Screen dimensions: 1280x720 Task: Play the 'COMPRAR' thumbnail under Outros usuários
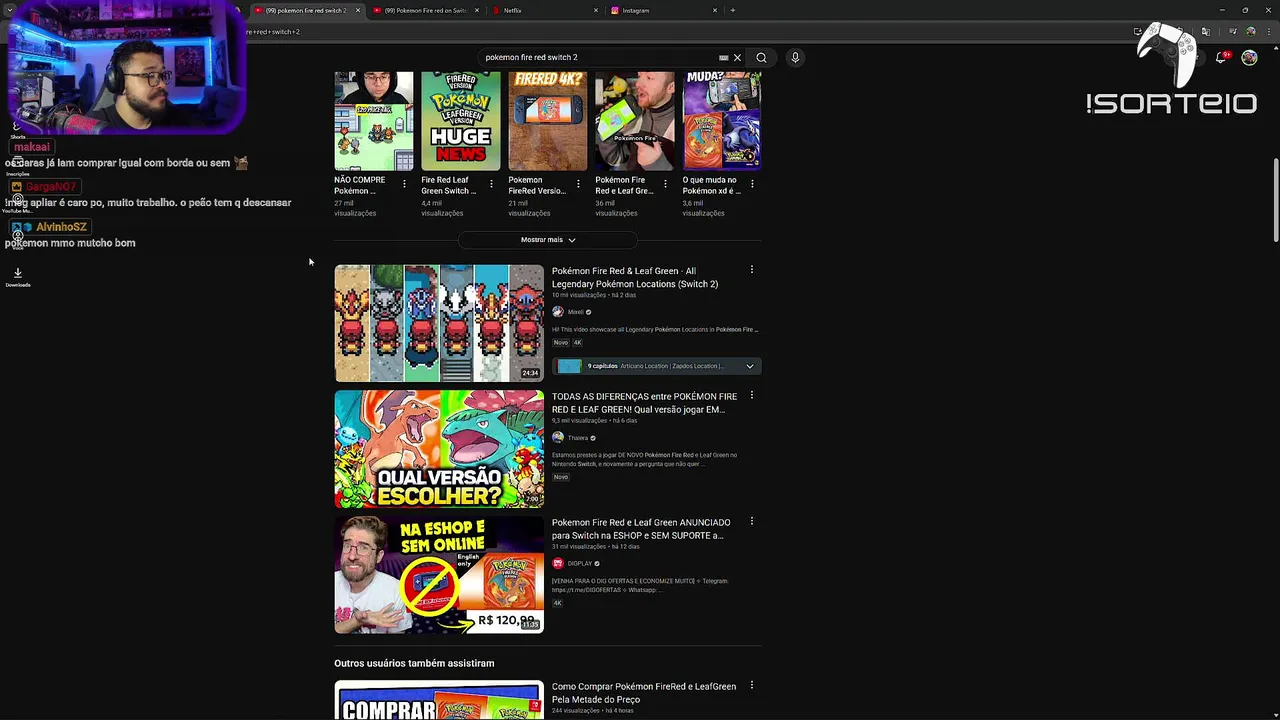click(439, 700)
